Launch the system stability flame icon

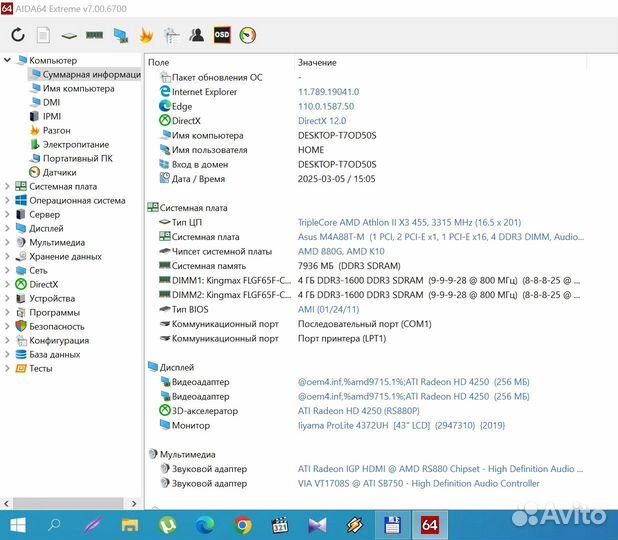pos(146,35)
